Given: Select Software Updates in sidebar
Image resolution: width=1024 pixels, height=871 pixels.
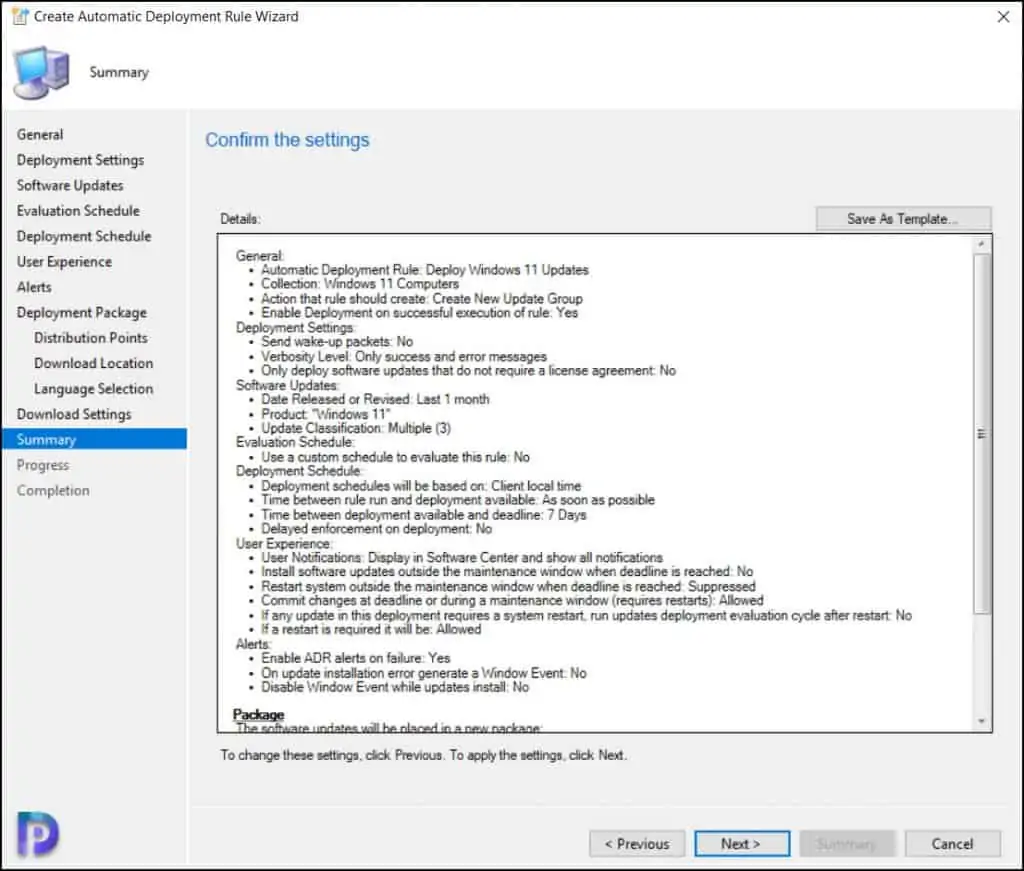Looking at the screenshot, I should point(70,185).
